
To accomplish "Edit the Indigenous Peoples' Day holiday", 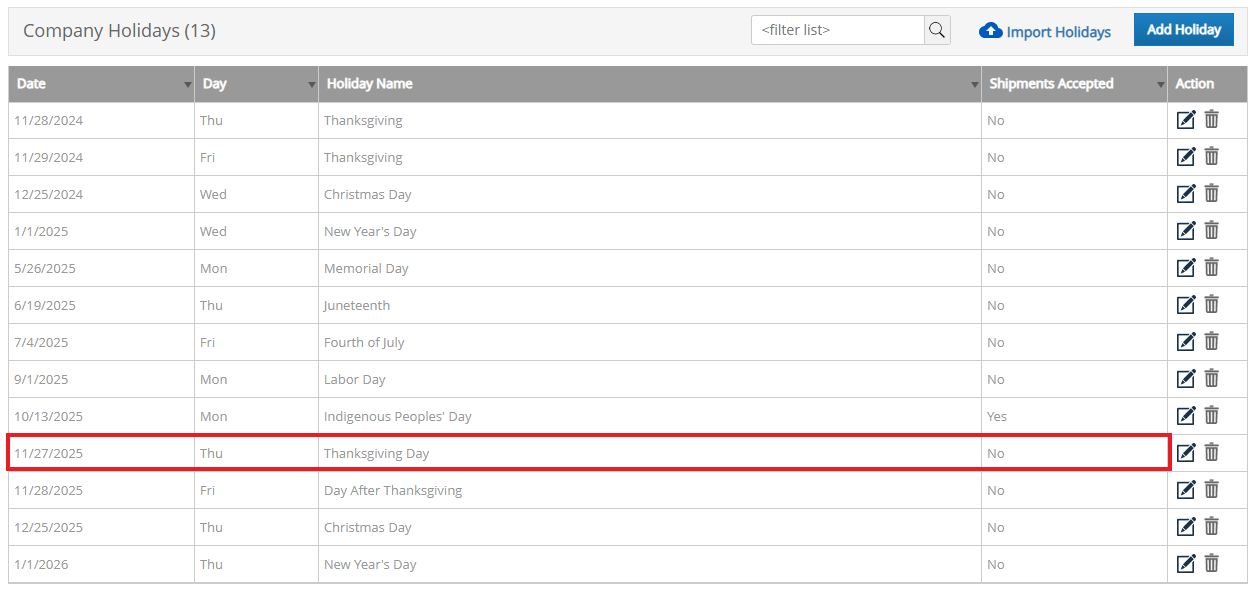I will coord(1186,416).
